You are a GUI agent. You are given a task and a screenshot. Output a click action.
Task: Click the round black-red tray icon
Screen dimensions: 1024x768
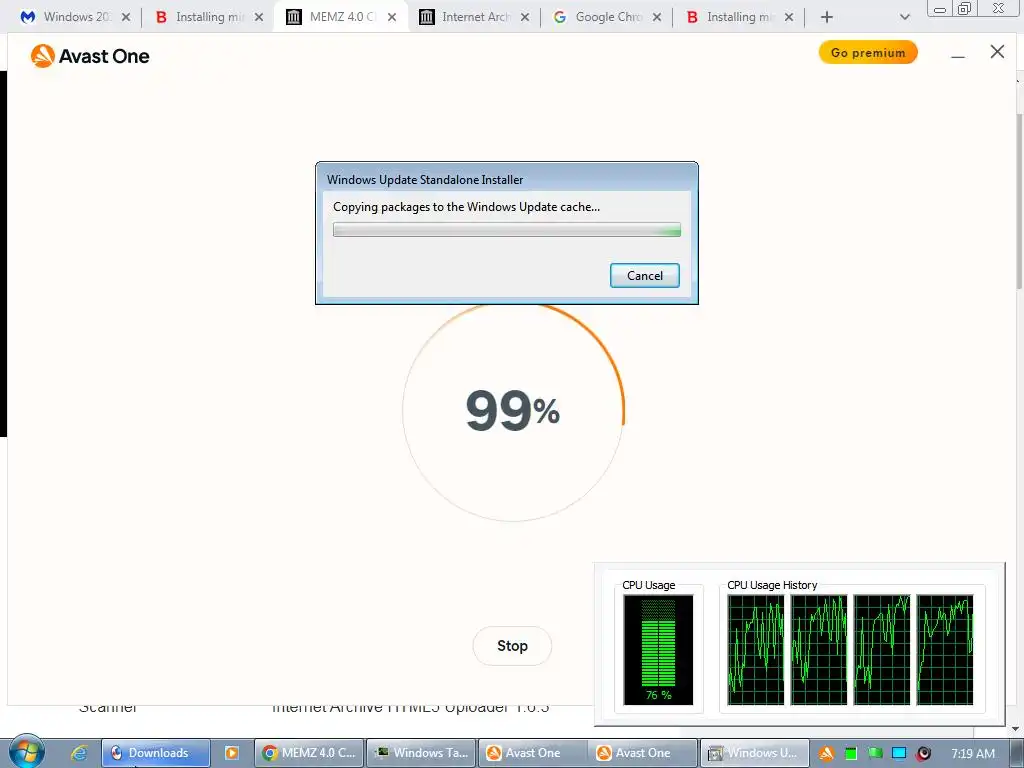pos(923,753)
